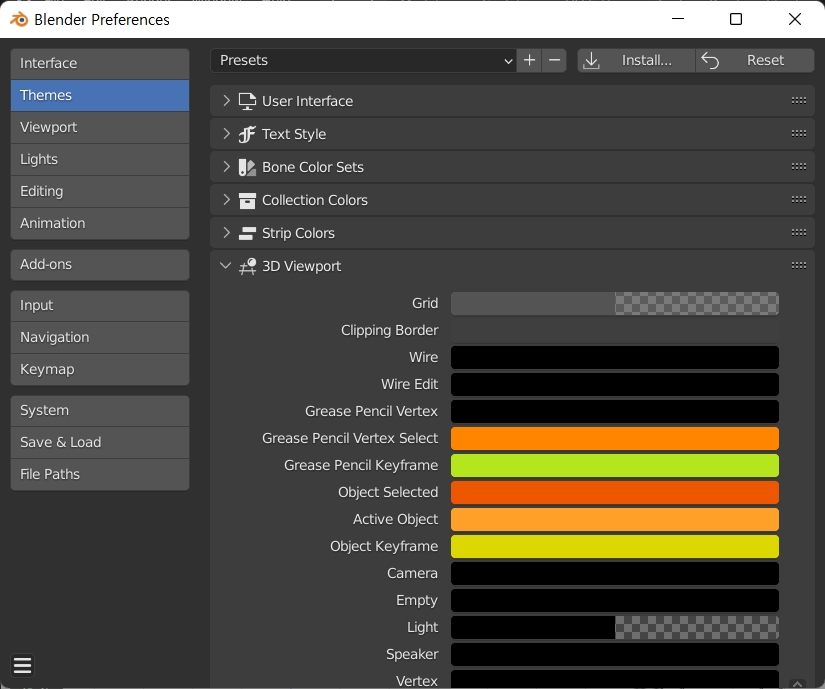Click the Strip Colors icon
Image resolution: width=825 pixels, height=689 pixels.
[247, 233]
